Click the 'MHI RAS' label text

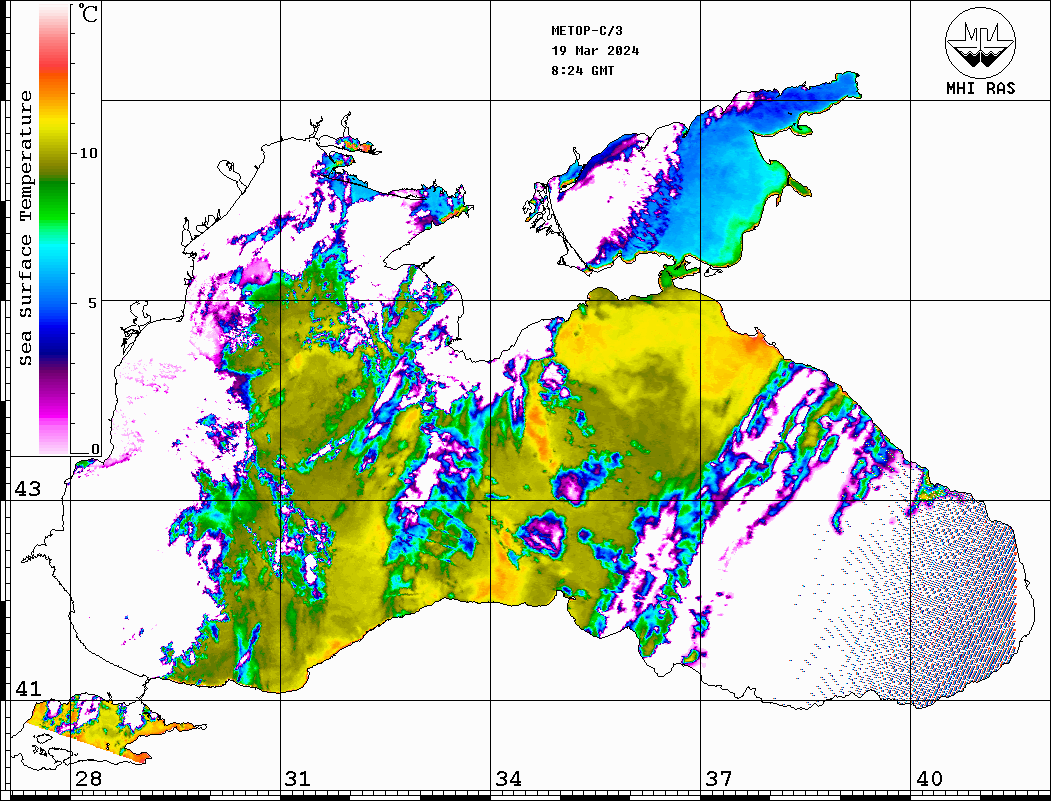[981, 88]
